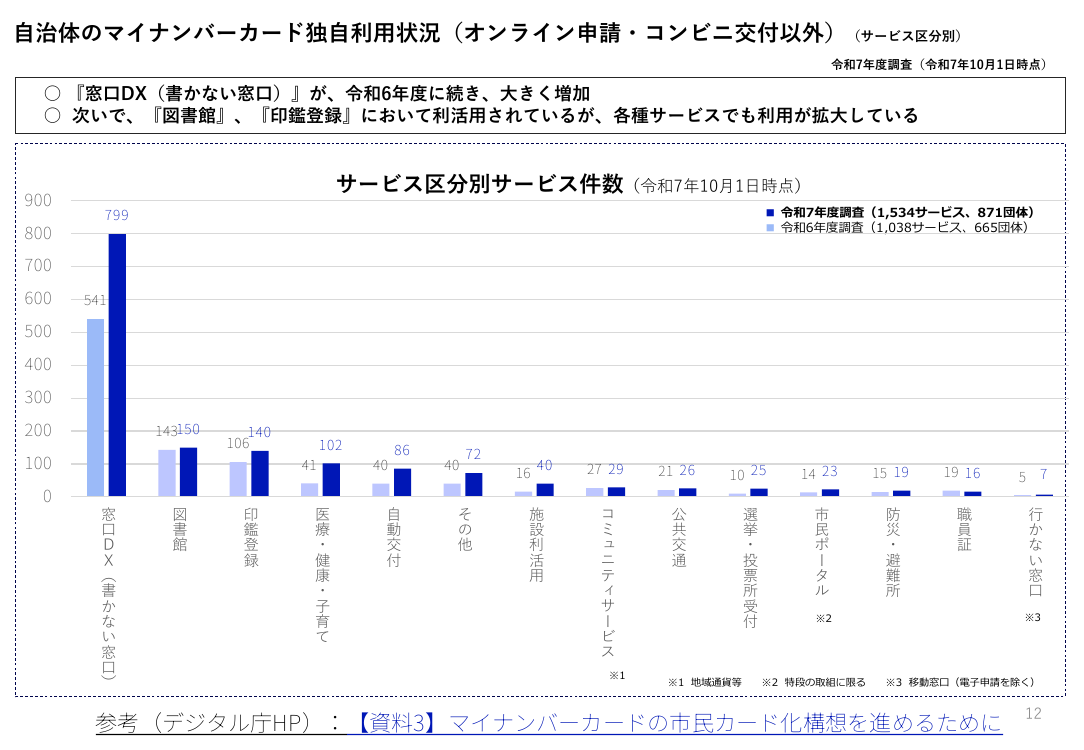Click the y-axis label 500
Screen dimensions: 1084x750
pyautogui.click(x=38, y=332)
